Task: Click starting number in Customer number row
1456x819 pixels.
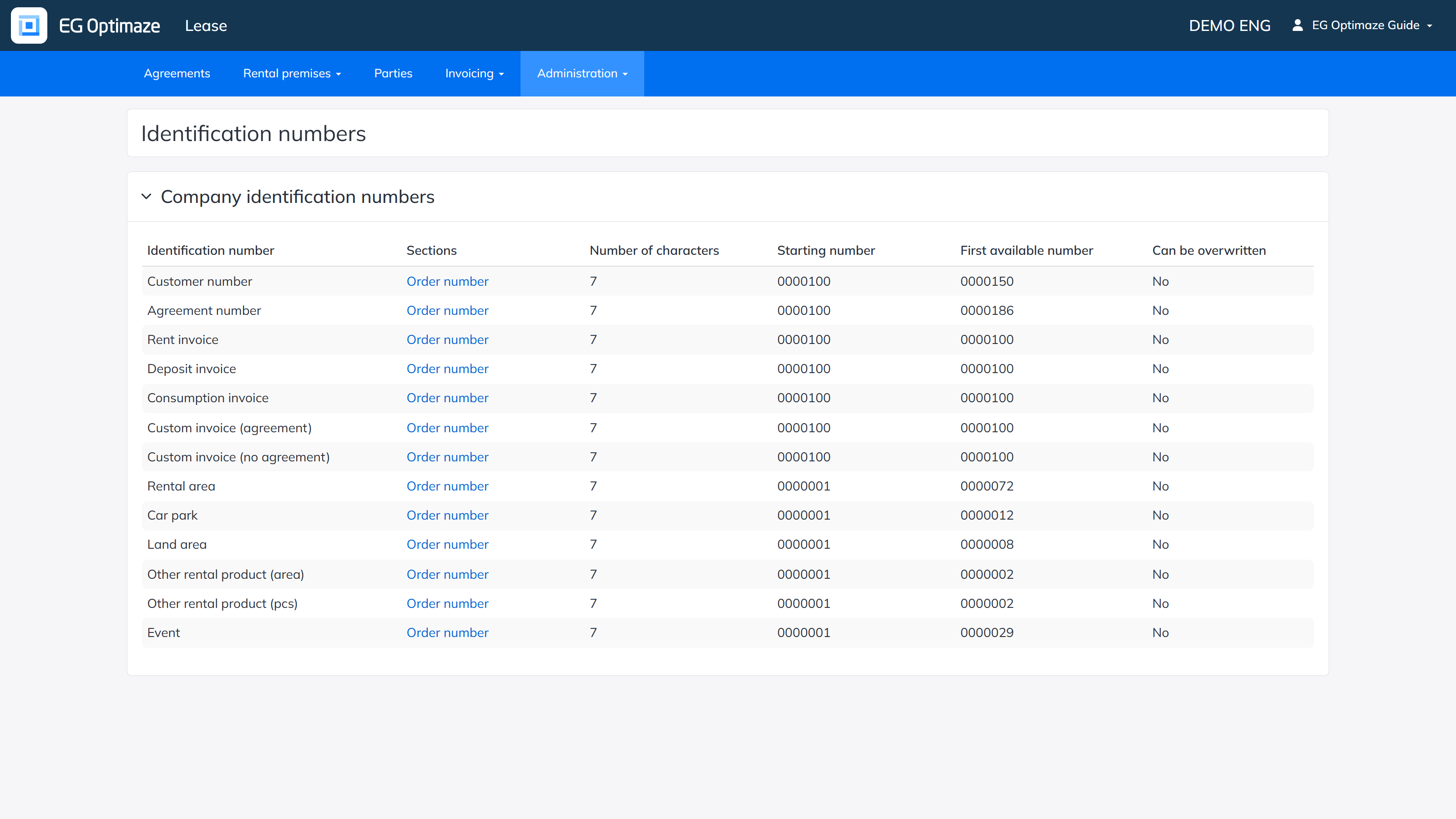Action: tap(804, 282)
